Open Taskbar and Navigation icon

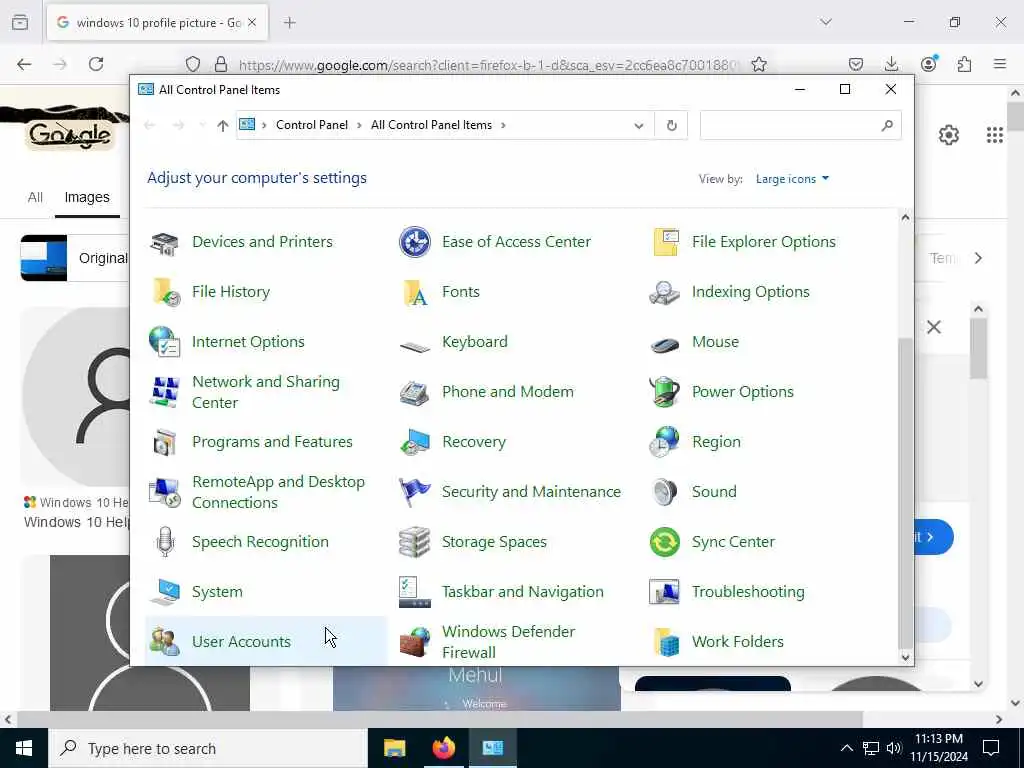pos(415,592)
